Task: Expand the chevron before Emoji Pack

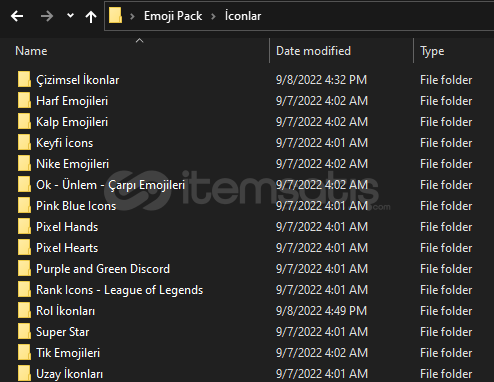Action: [x=132, y=16]
